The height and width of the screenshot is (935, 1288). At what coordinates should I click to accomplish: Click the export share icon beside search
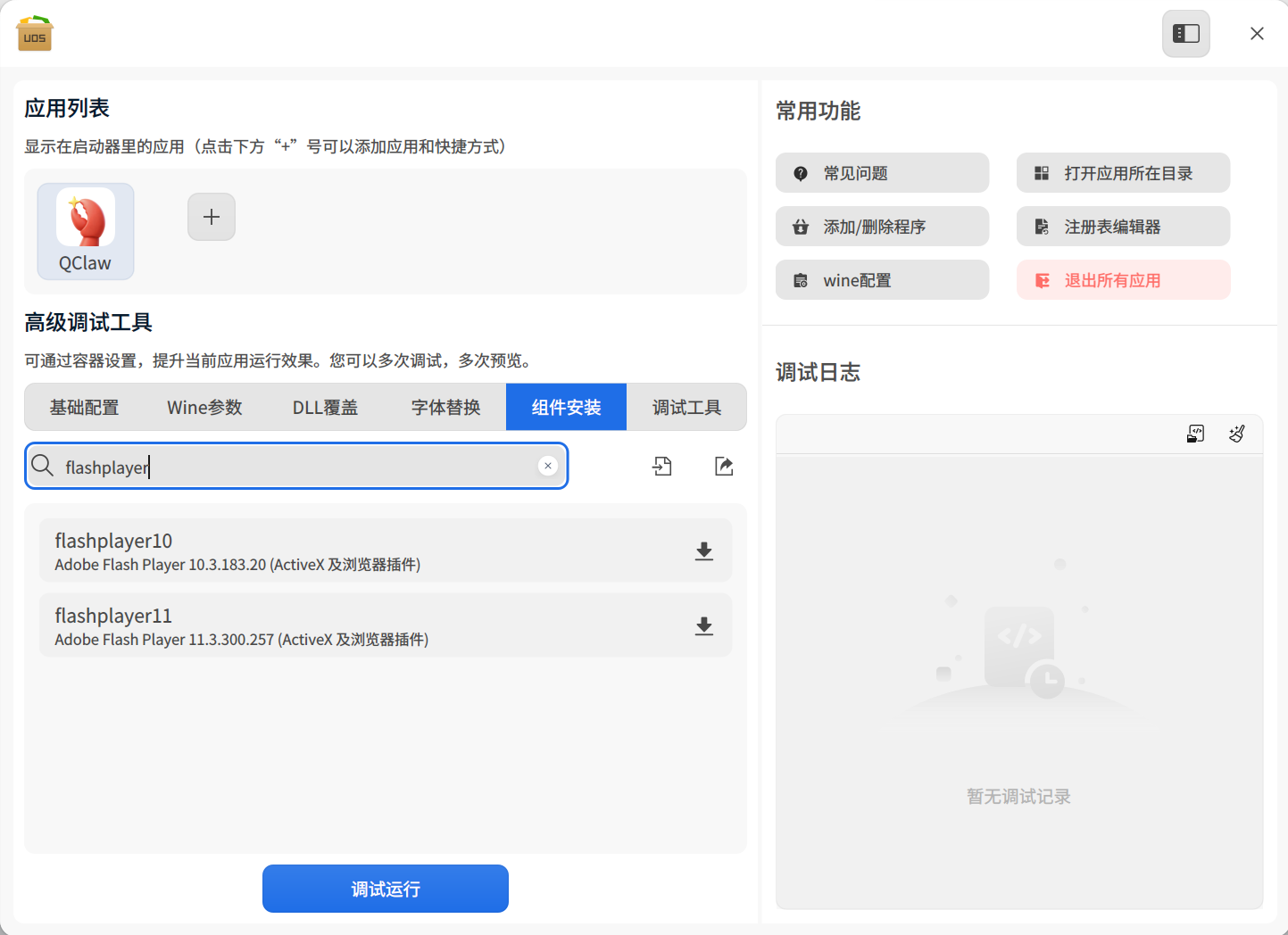pos(724,466)
